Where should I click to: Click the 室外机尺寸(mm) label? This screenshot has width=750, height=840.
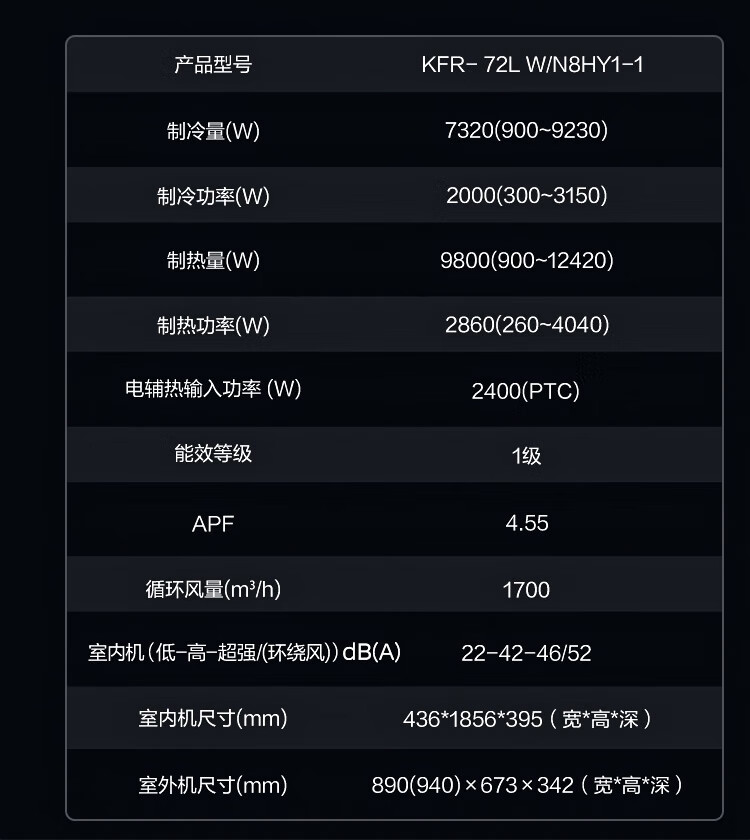213,786
